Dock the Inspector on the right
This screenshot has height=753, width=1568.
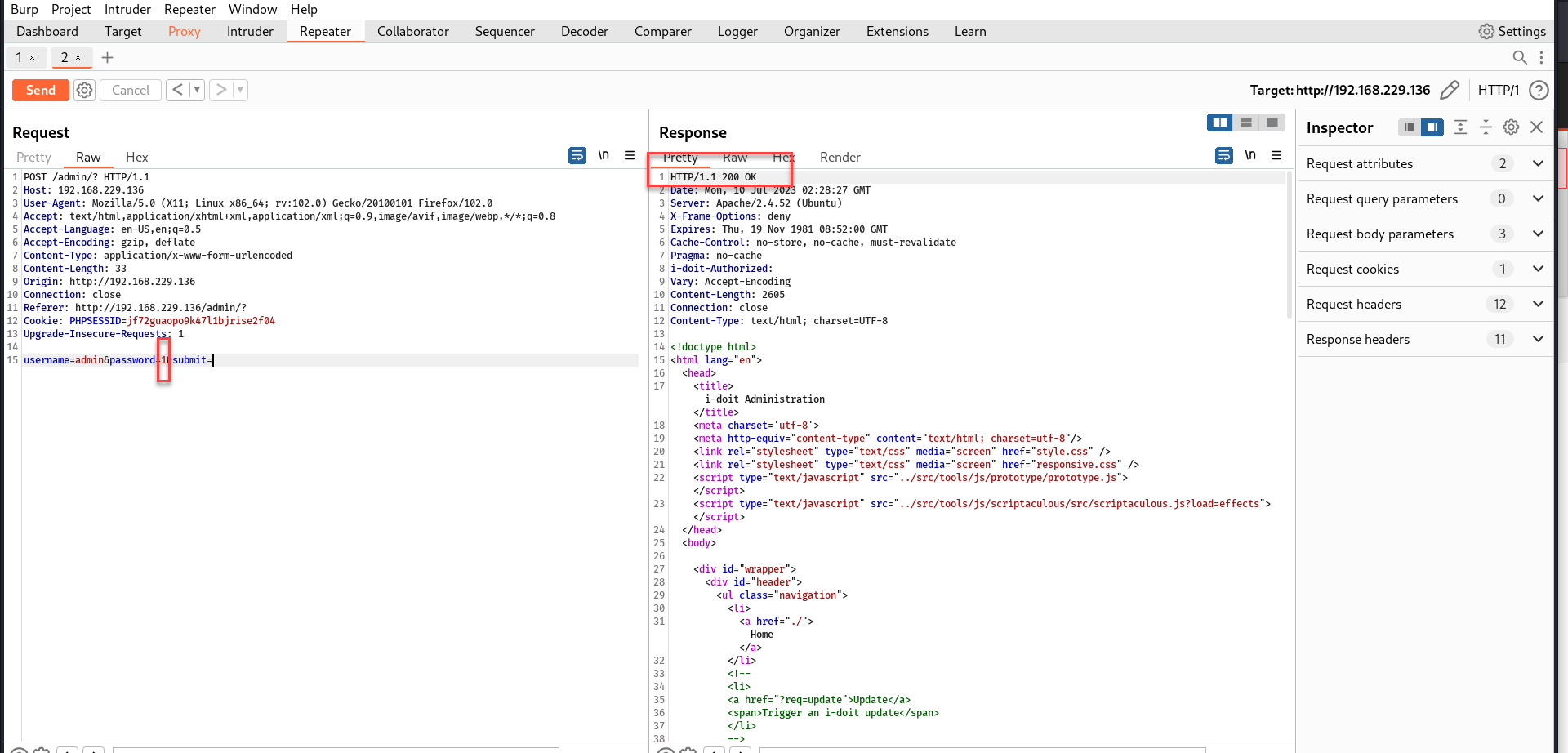(x=1432, y=127)
